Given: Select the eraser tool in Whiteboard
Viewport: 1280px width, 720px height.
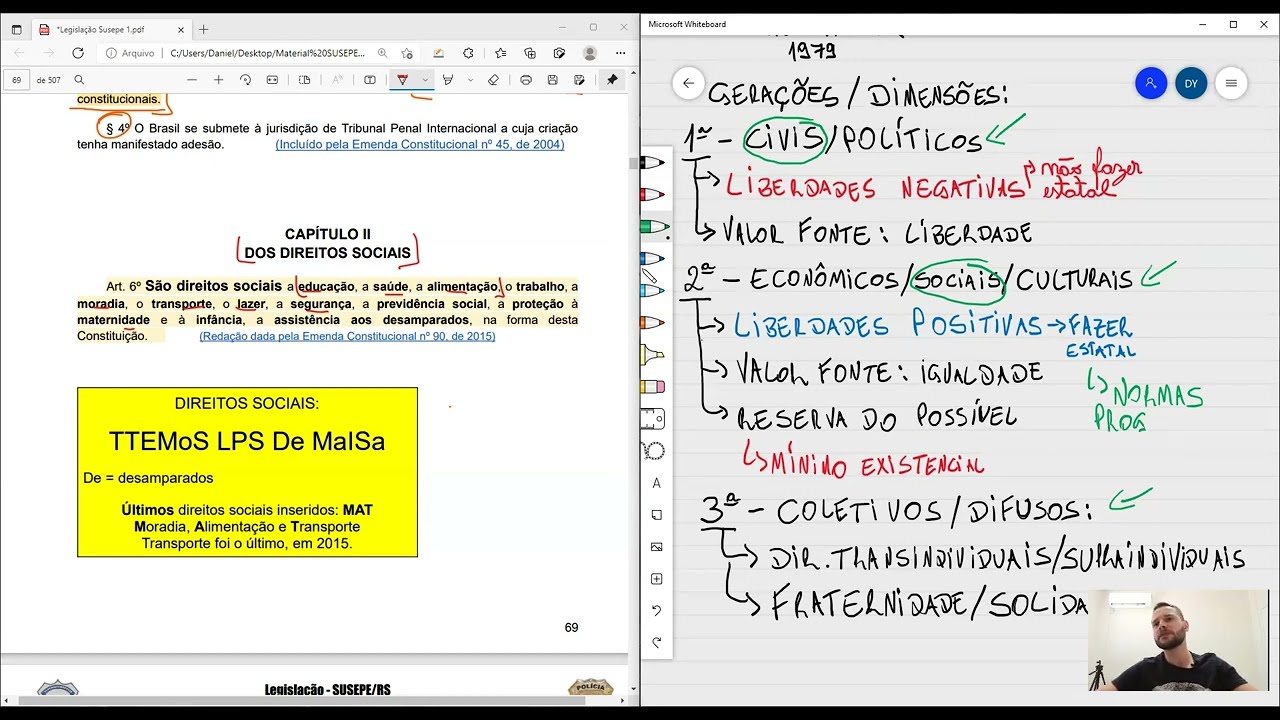Looking at the screenshot, I should (x=652, y=387).
